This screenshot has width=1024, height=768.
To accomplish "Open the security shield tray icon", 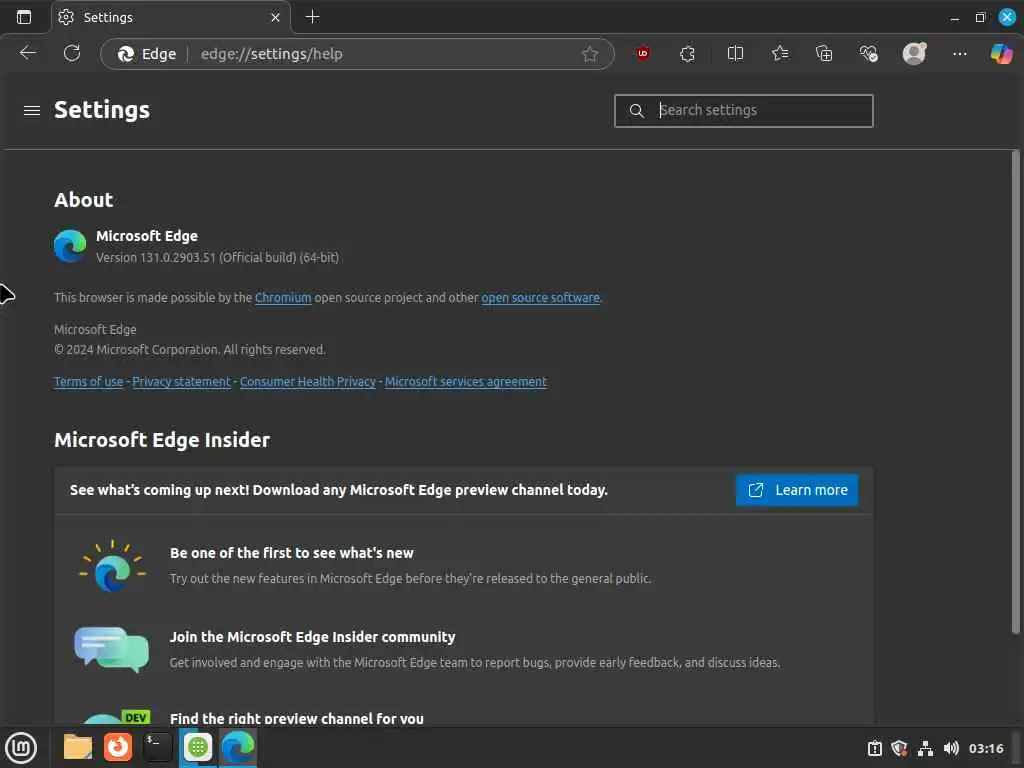I will (899, 748).
